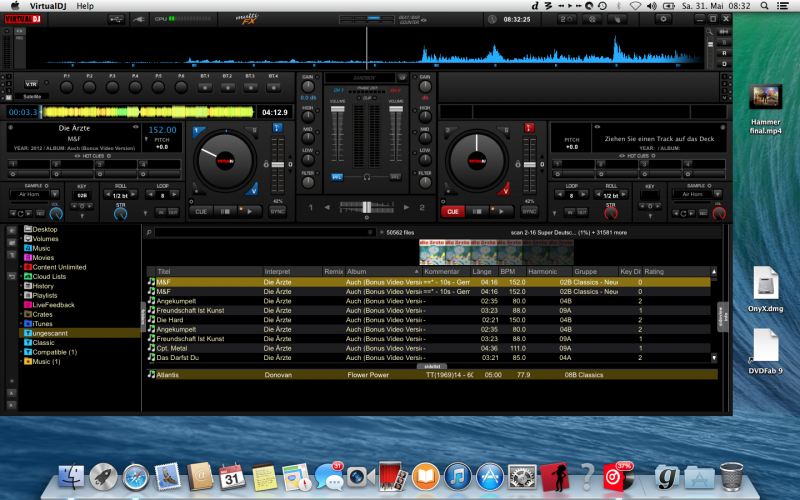The image size is (800, 500).
Task: Open deck 1 sample Air Horn dropdown
Action: 55,194
